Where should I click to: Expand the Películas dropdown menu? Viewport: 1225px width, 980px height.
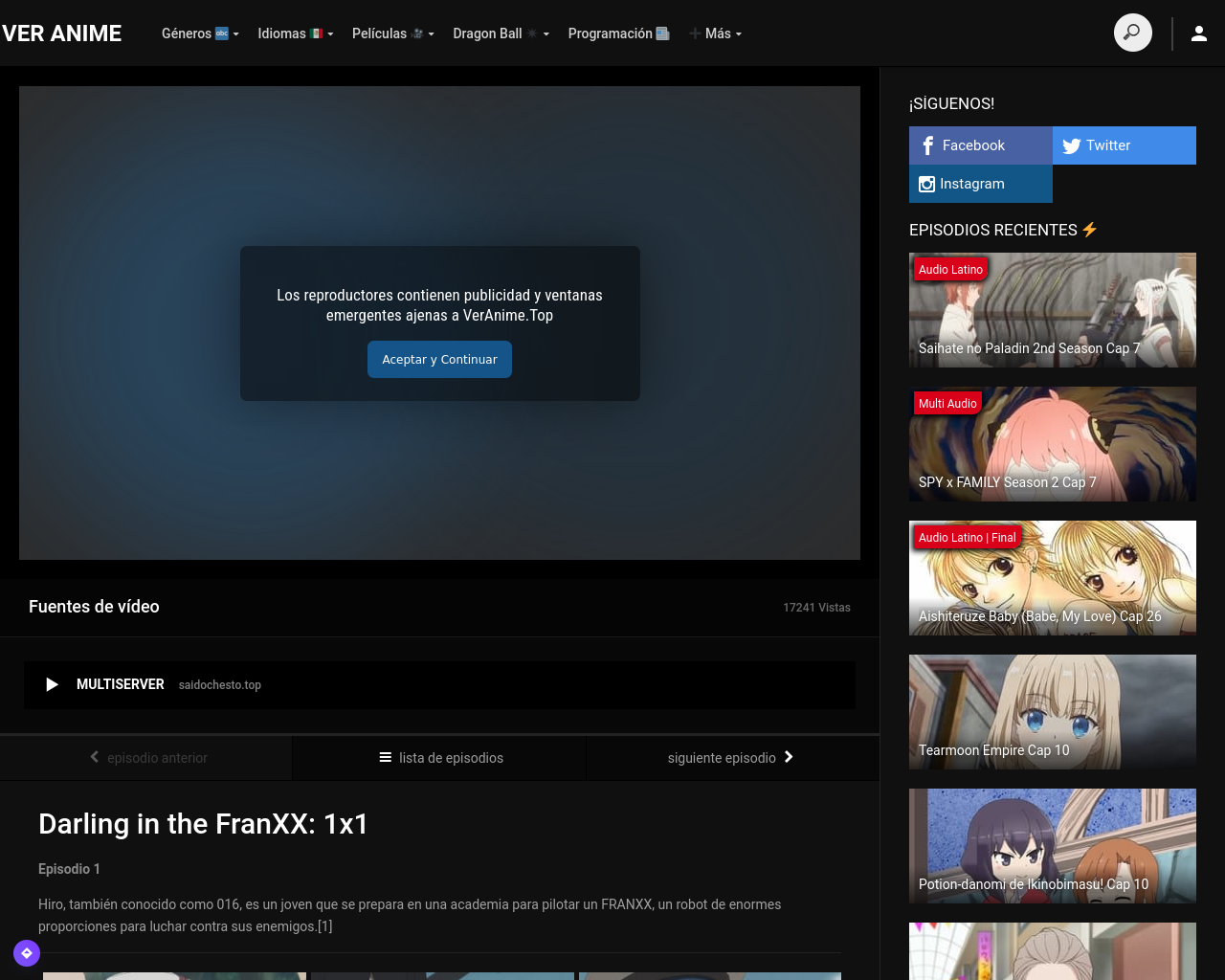(x=393, y=33)
